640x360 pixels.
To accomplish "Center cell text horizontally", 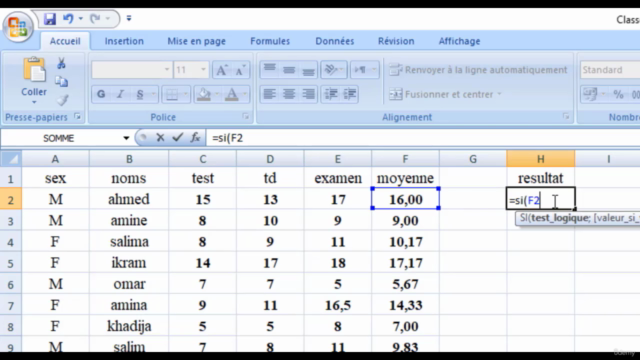I will [x=289, y=94].
